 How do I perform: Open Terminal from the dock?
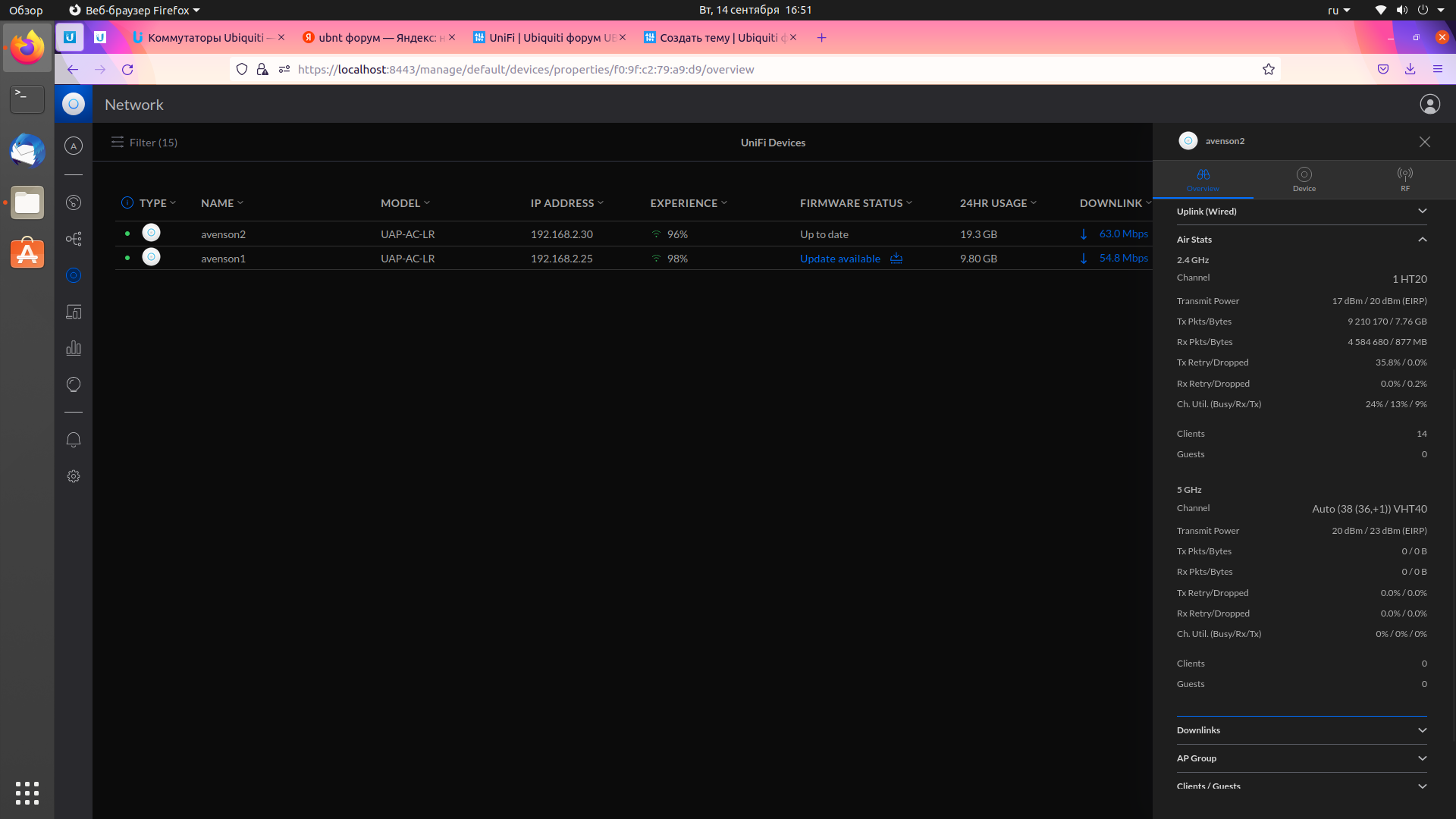point(27,99)
